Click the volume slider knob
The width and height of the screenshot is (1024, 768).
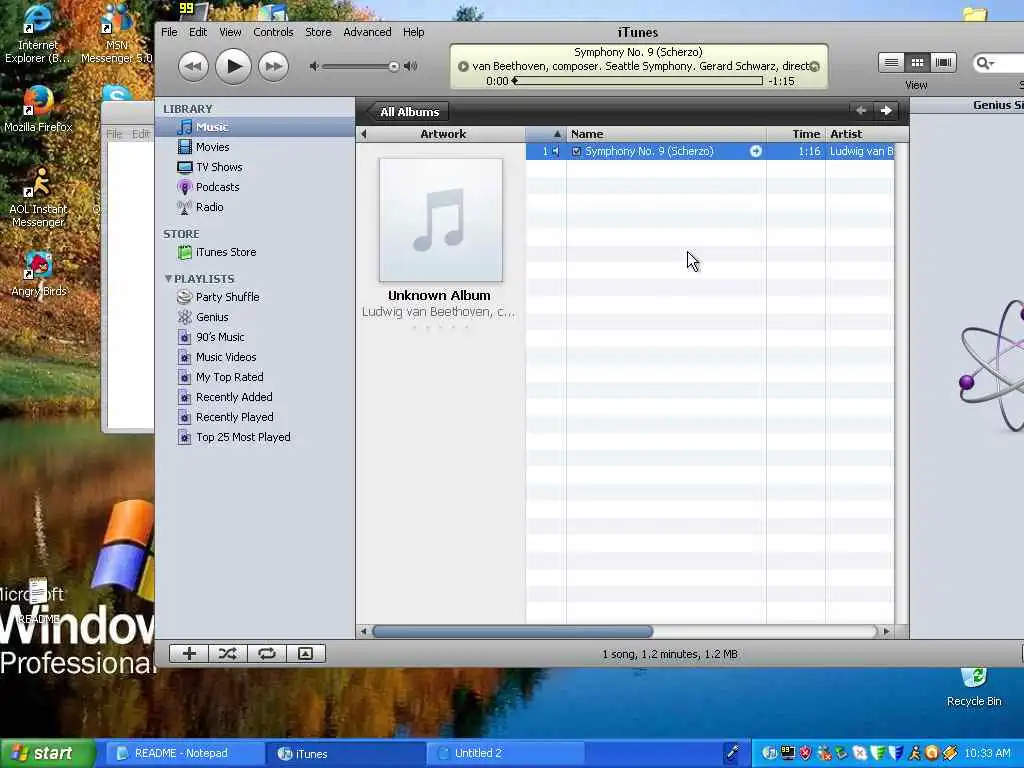(x=393, y=66)
